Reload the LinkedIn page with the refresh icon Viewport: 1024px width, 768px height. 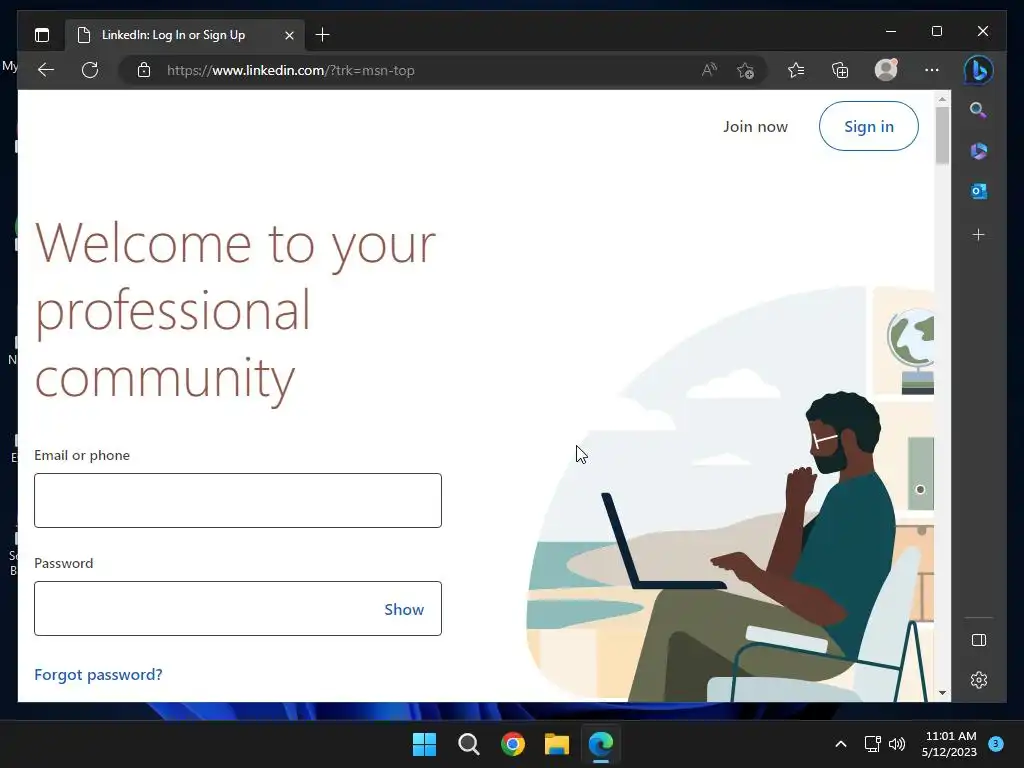tap(90, 70)
